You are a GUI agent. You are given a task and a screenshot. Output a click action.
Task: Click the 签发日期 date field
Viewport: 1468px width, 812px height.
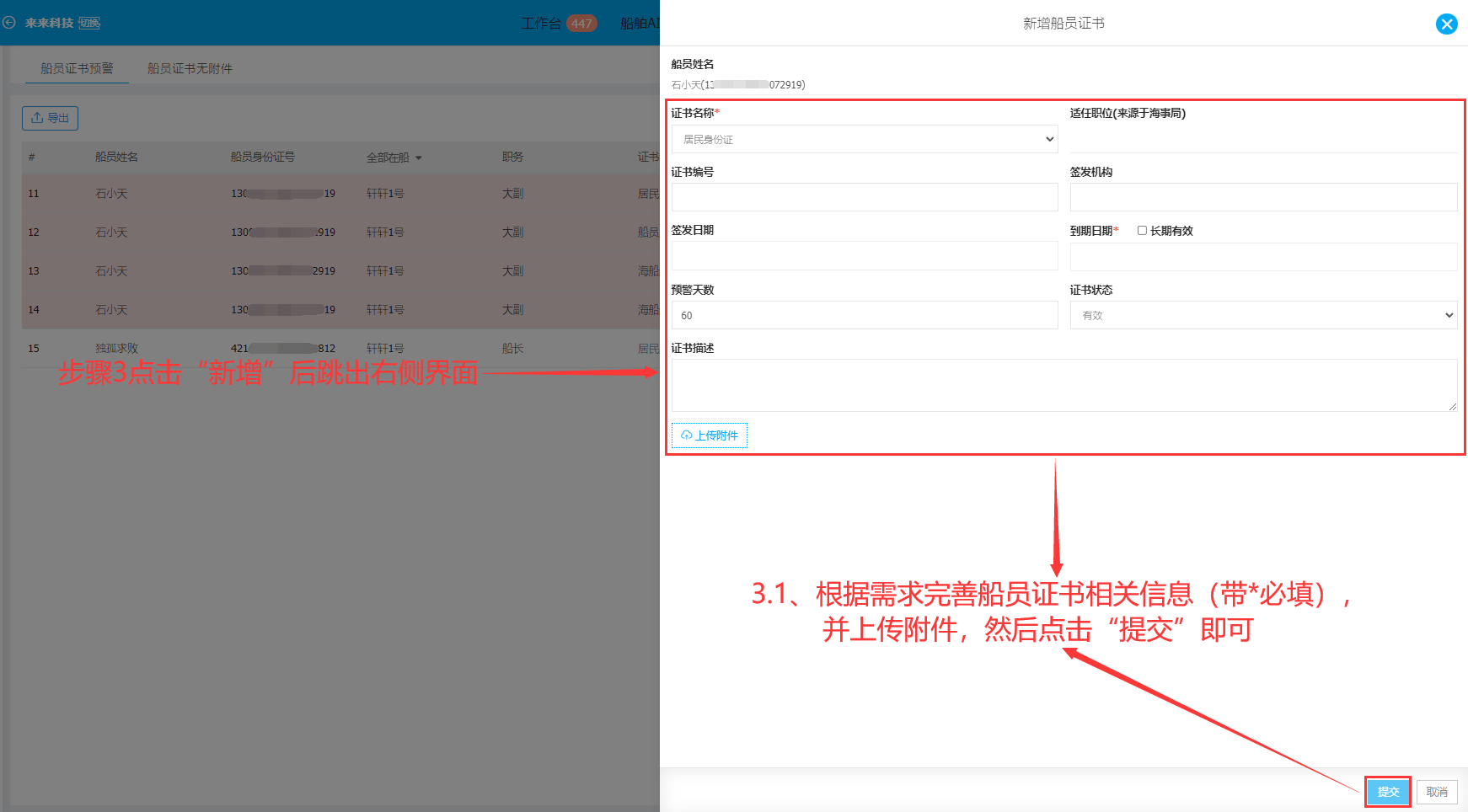[865, 256]
